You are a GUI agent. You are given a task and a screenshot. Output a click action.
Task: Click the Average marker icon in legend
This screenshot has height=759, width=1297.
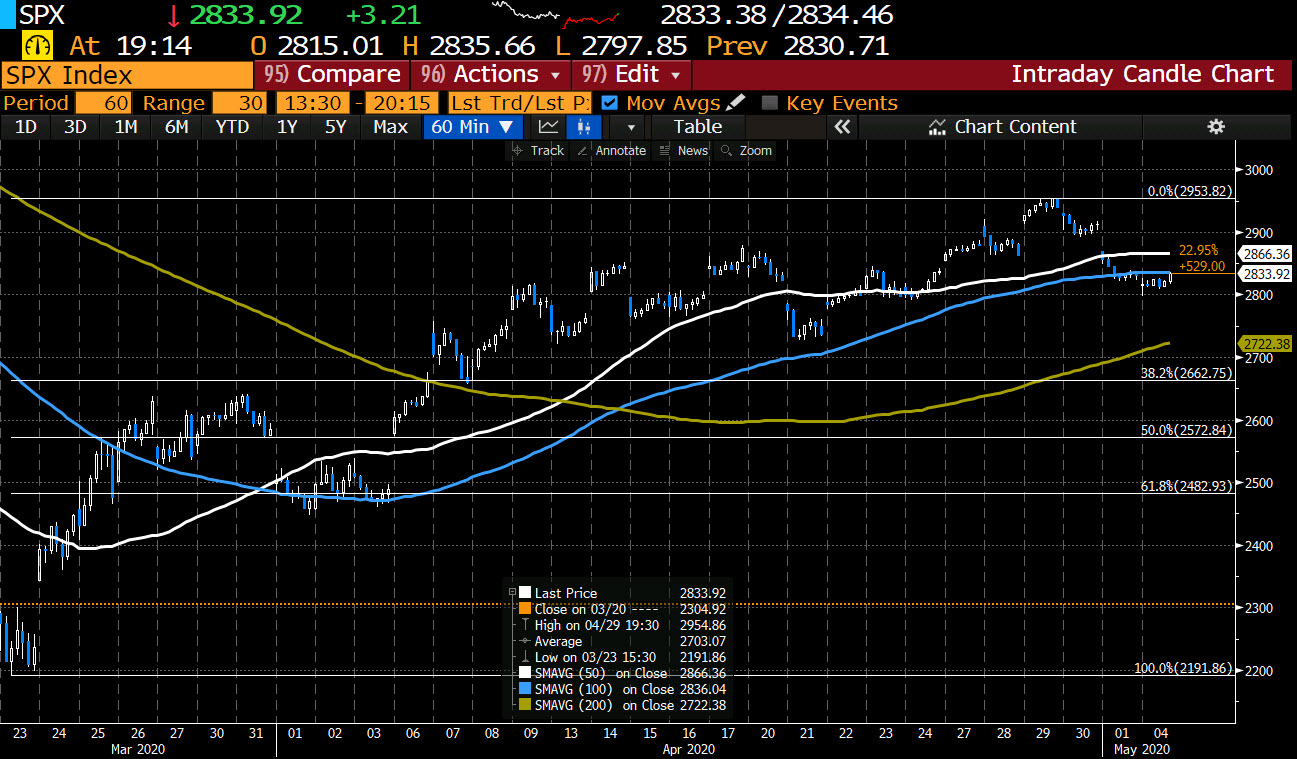[525, 641]
